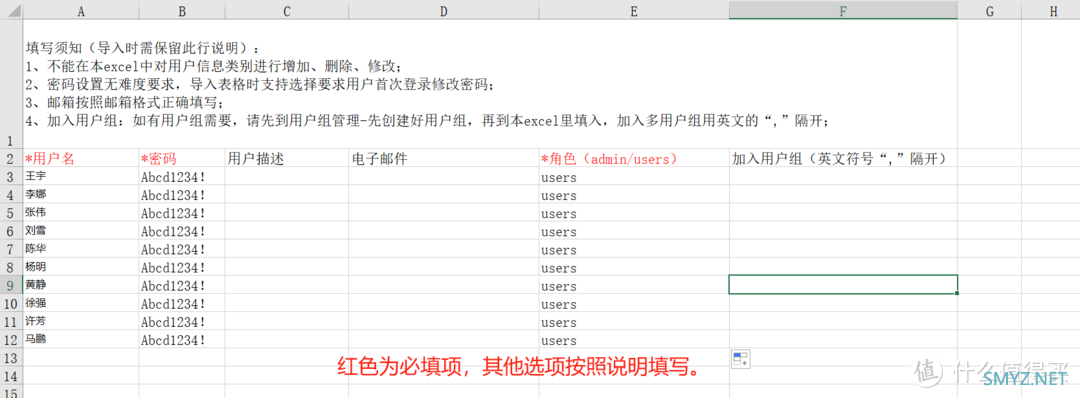Click the 加入用户组 header cell
1080x398 pixels.
[843, 158]
